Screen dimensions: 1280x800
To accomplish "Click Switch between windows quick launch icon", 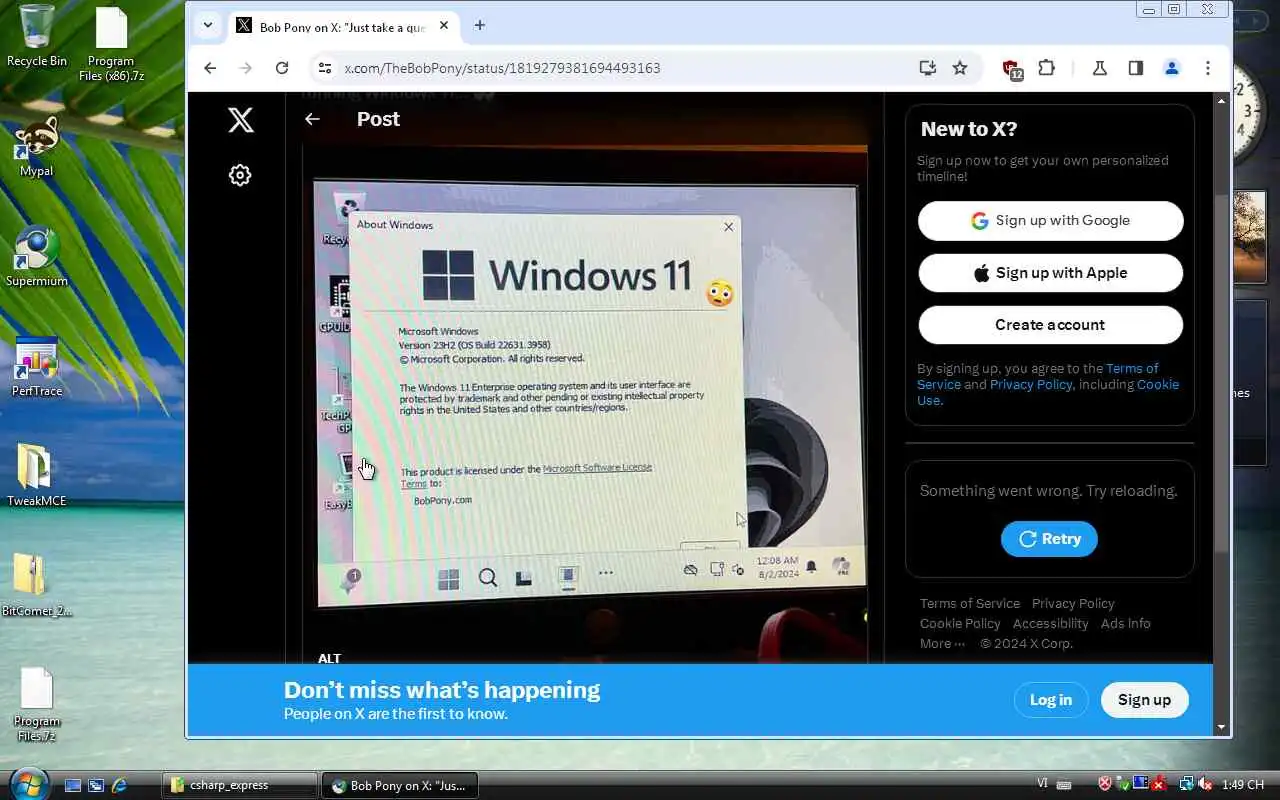I will pos(96,785).
